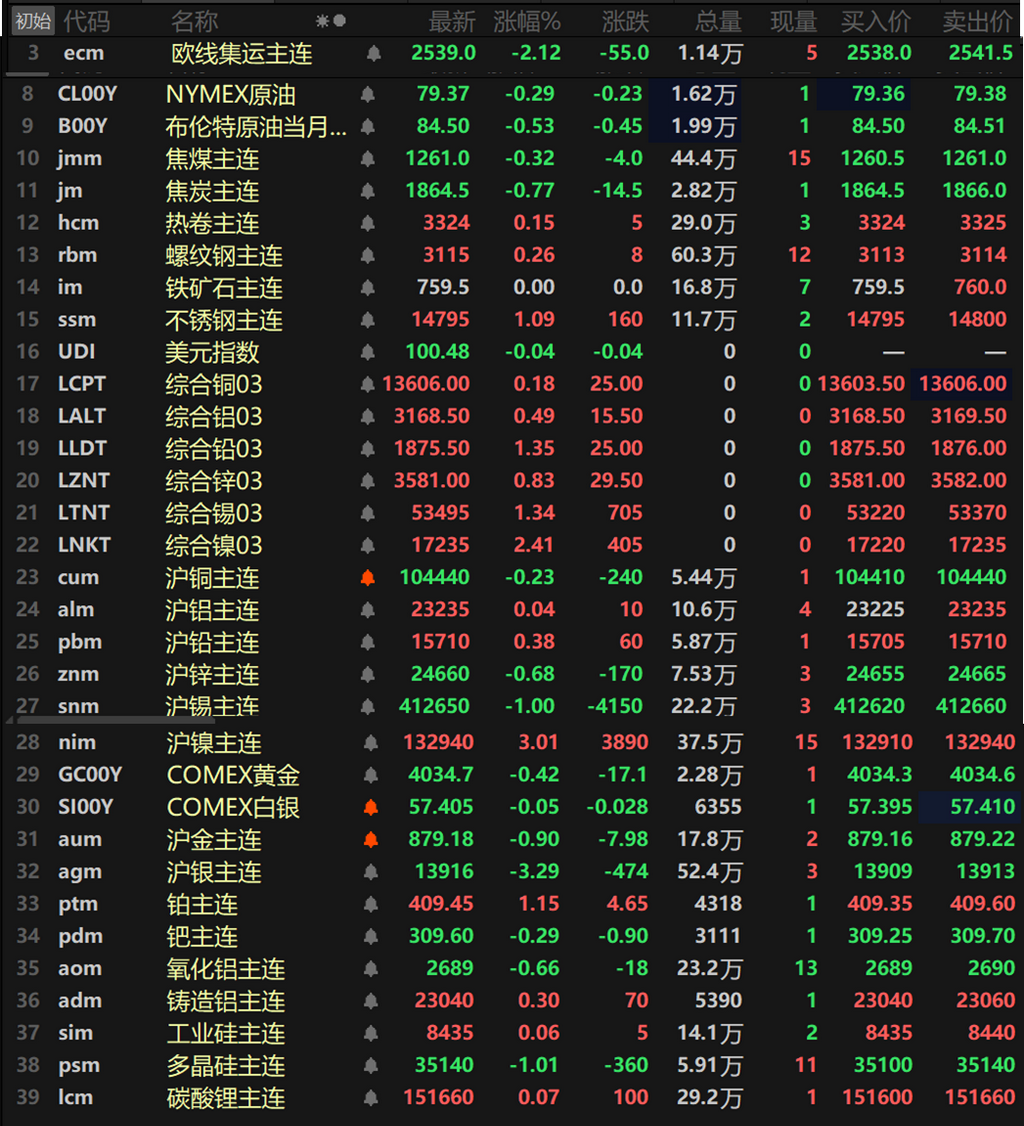The image size is (1024, 1126).
Task: Select code B00Y in the list
Action: [83, 126]
